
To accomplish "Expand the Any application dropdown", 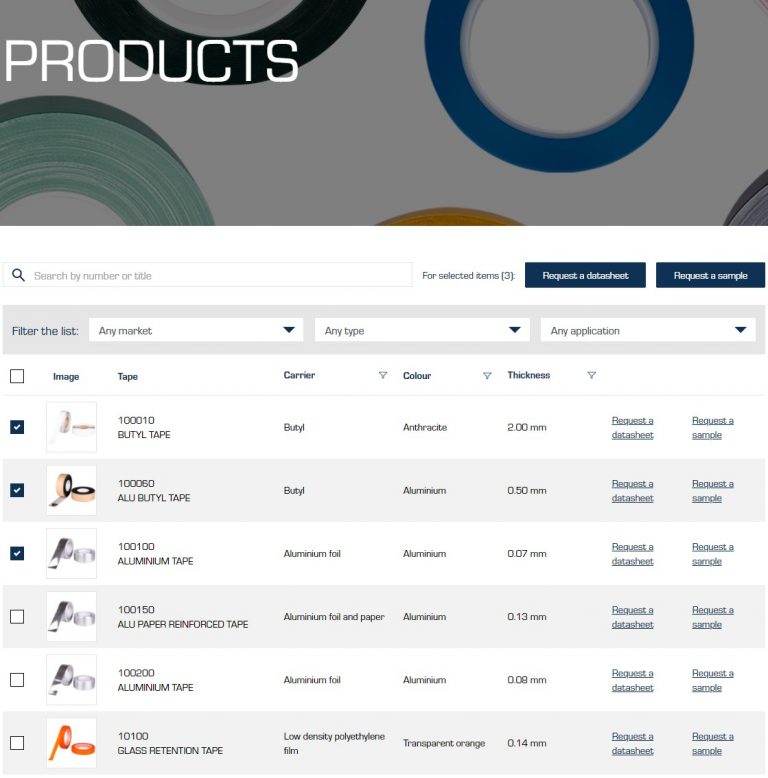I will pos(647,330).
